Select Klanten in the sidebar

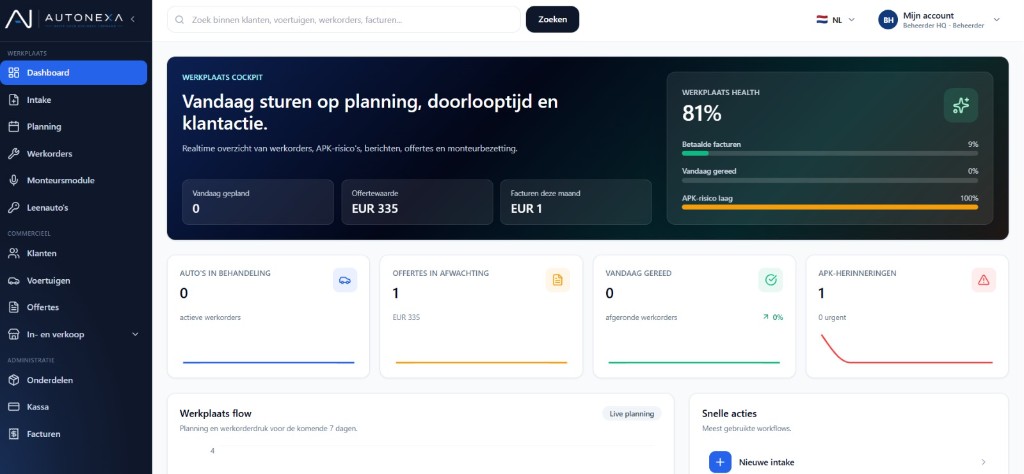[74, 253]
